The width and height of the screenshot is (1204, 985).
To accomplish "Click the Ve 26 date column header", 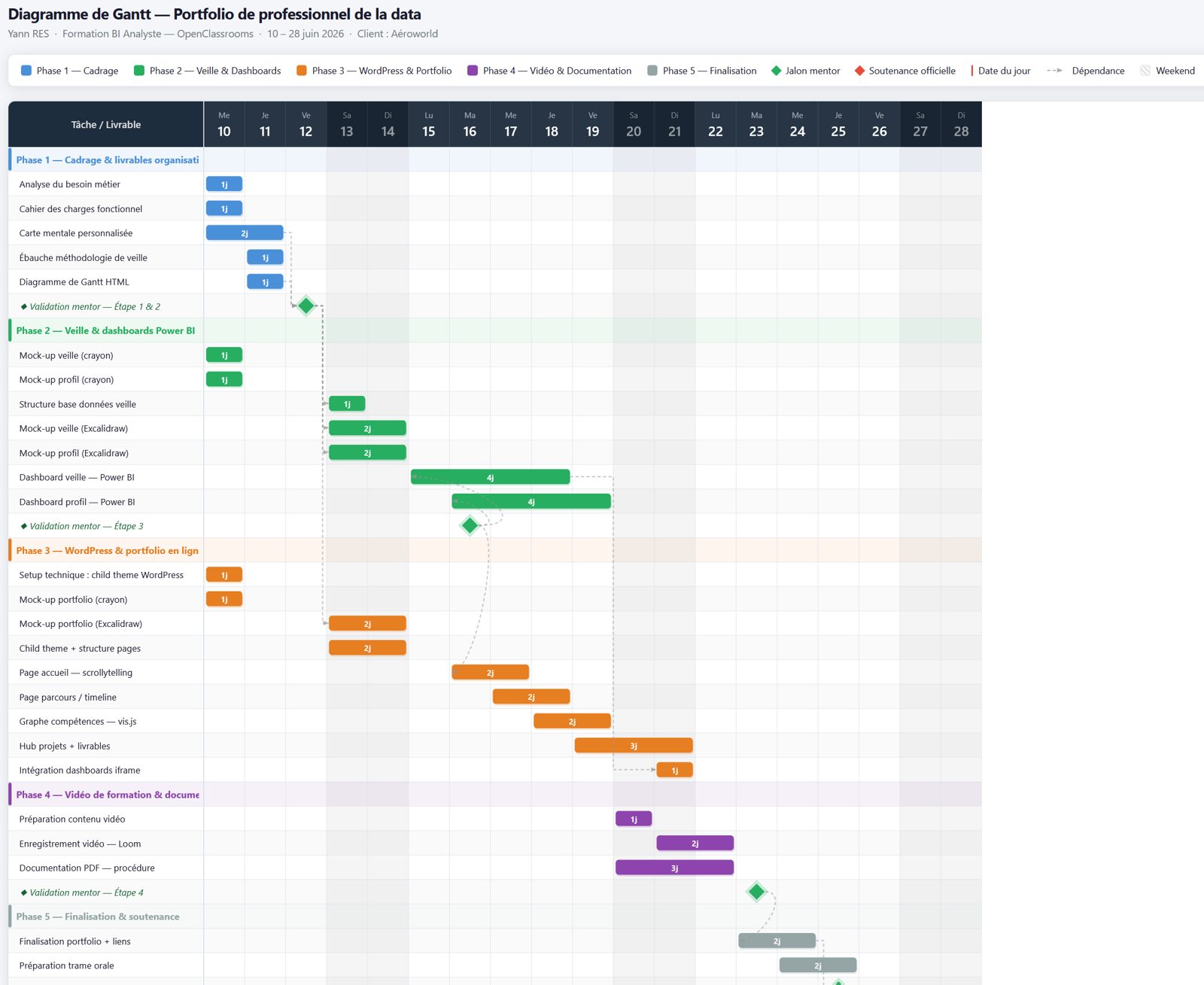I will pyautogui.click(x=879, y=124).
